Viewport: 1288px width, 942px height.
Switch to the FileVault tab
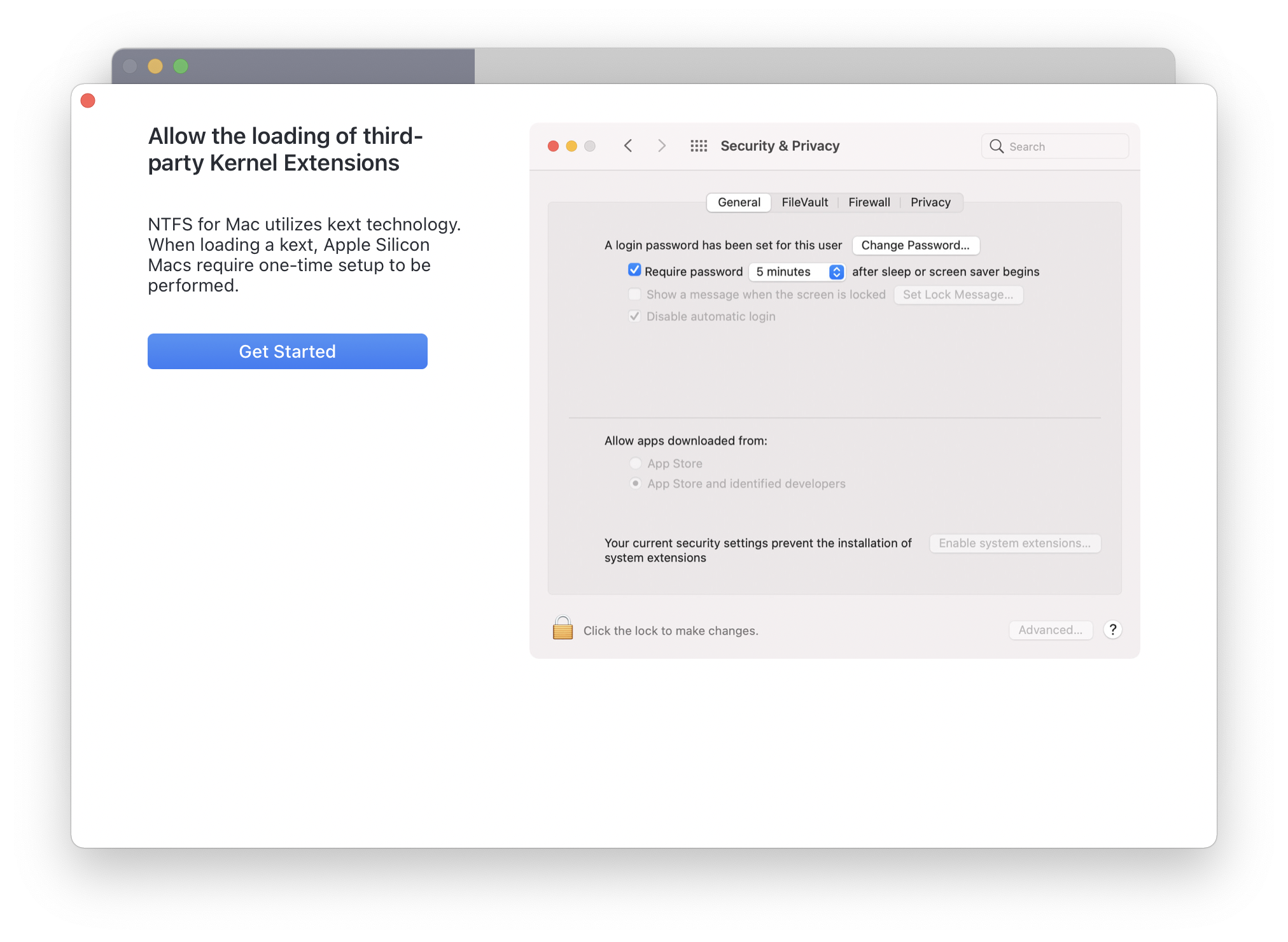(804, 202)
